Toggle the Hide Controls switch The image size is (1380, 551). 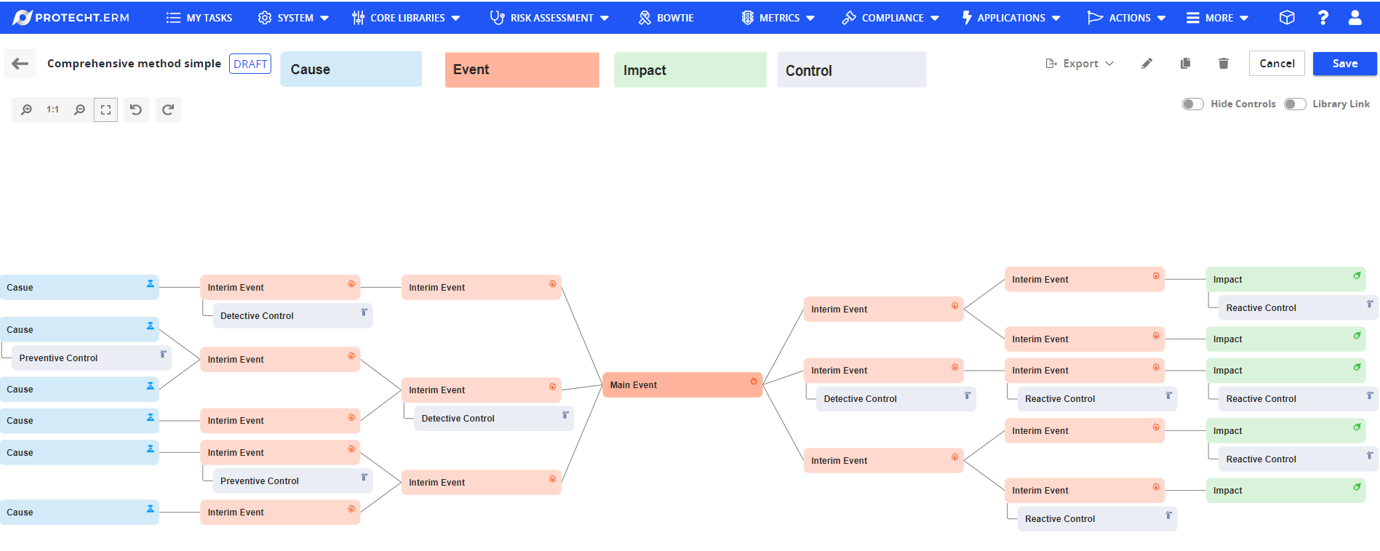[1192, 104]
